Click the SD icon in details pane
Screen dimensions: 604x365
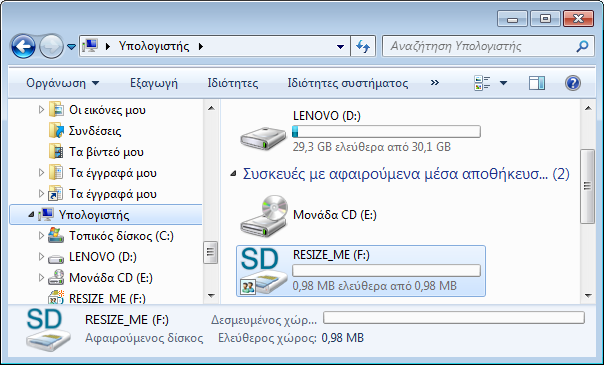48,330
